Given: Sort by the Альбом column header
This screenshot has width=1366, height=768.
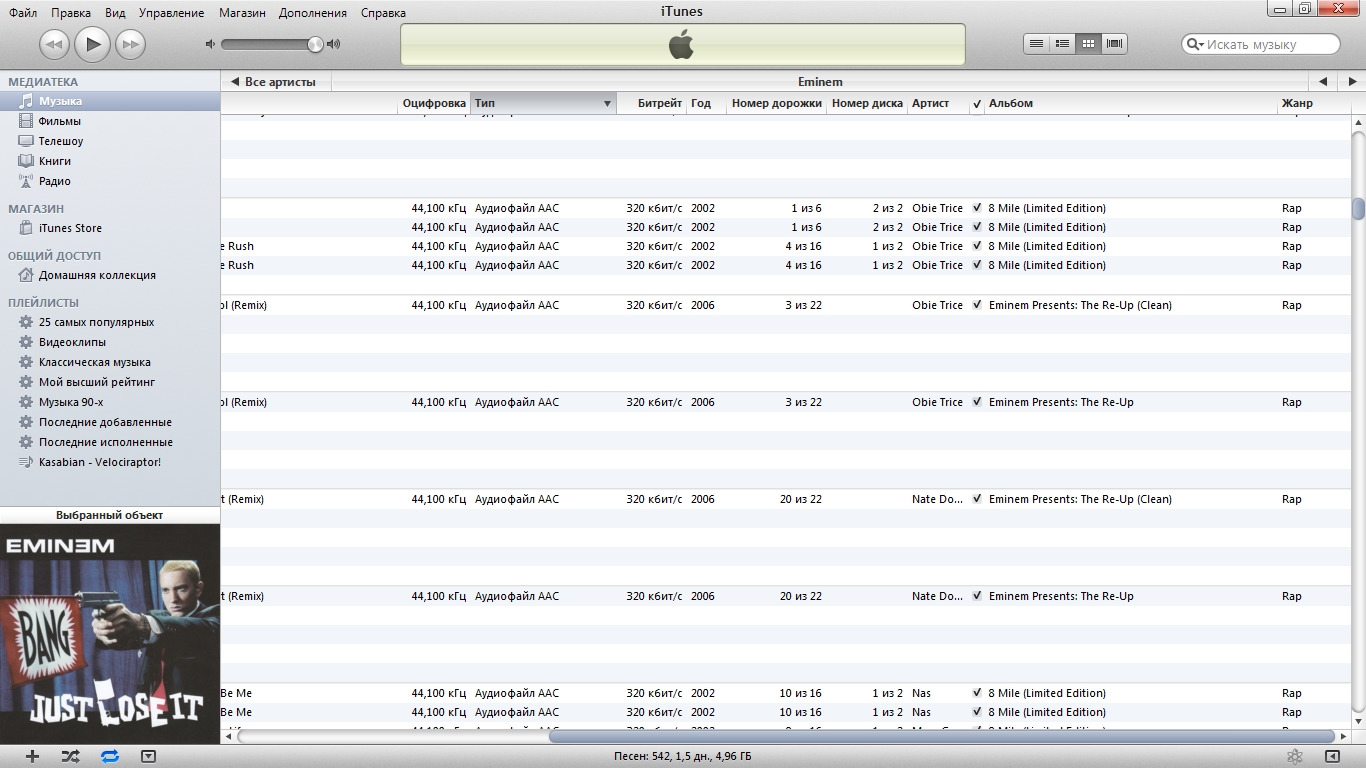Looking at the screenshot, I should pos(1130,104).
